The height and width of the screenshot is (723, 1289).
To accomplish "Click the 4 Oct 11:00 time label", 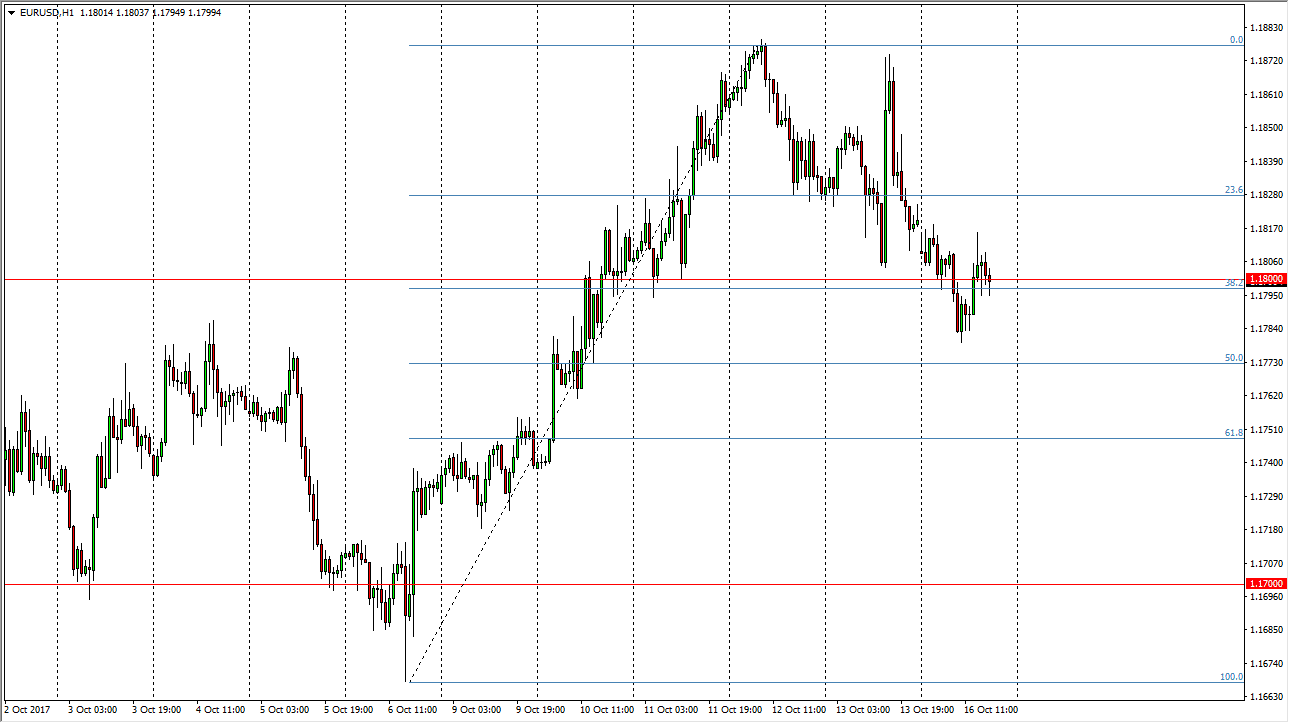I will tap(221, 709).
